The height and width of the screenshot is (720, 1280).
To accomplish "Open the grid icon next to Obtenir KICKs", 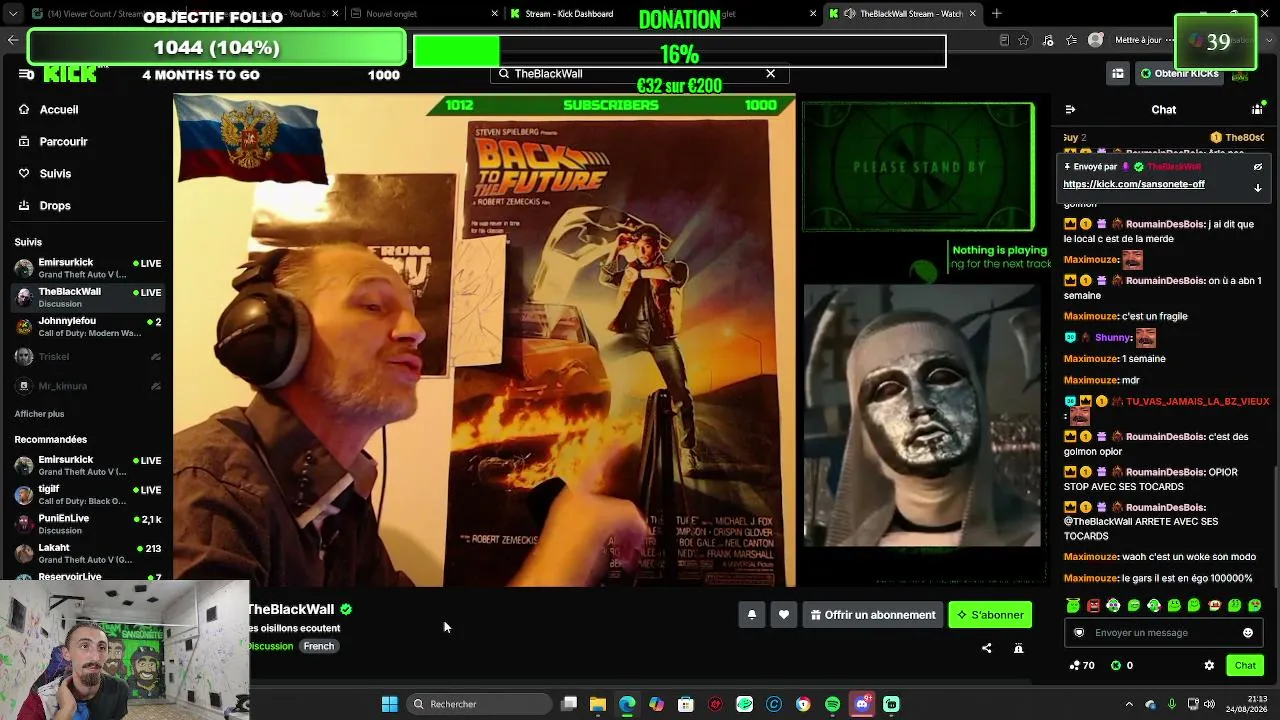I will pyautogui.click(x=1117, y=73).
